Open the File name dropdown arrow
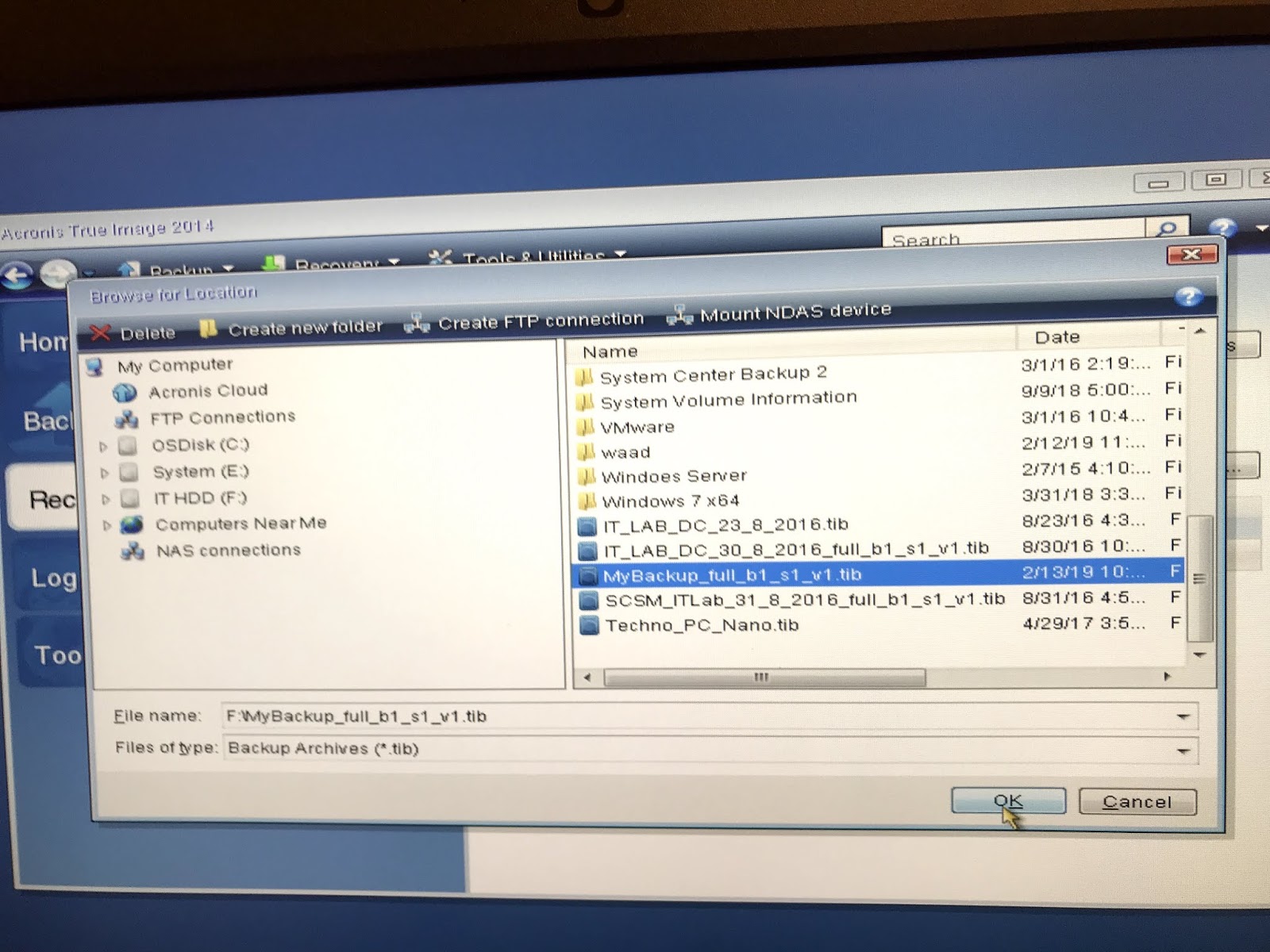The image size is (1270, 952). coord(1183,717)
